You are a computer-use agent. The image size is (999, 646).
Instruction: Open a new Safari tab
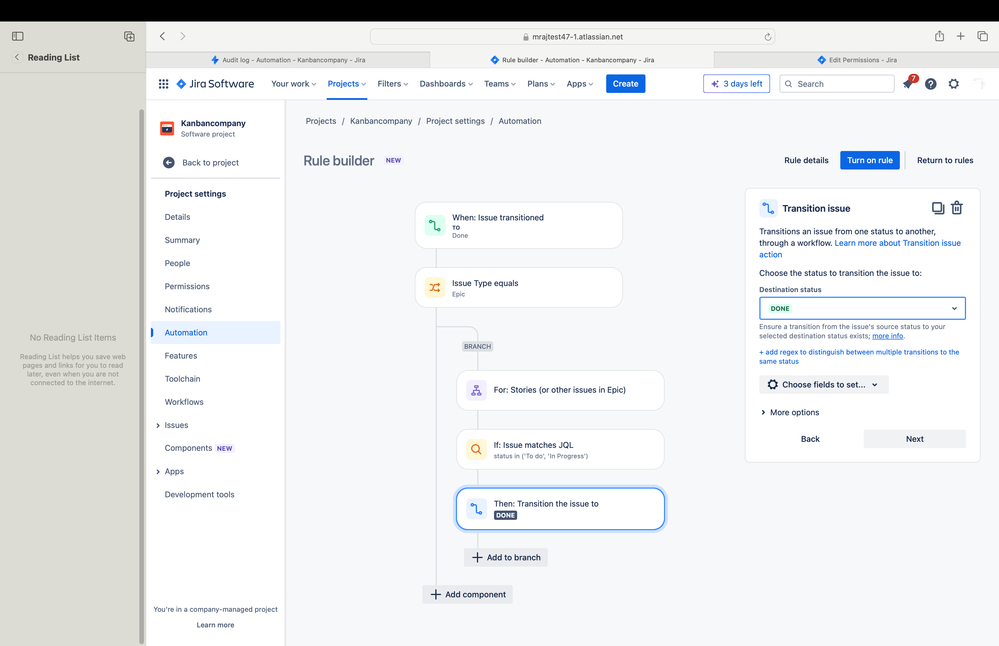click(x=960, y=36)
